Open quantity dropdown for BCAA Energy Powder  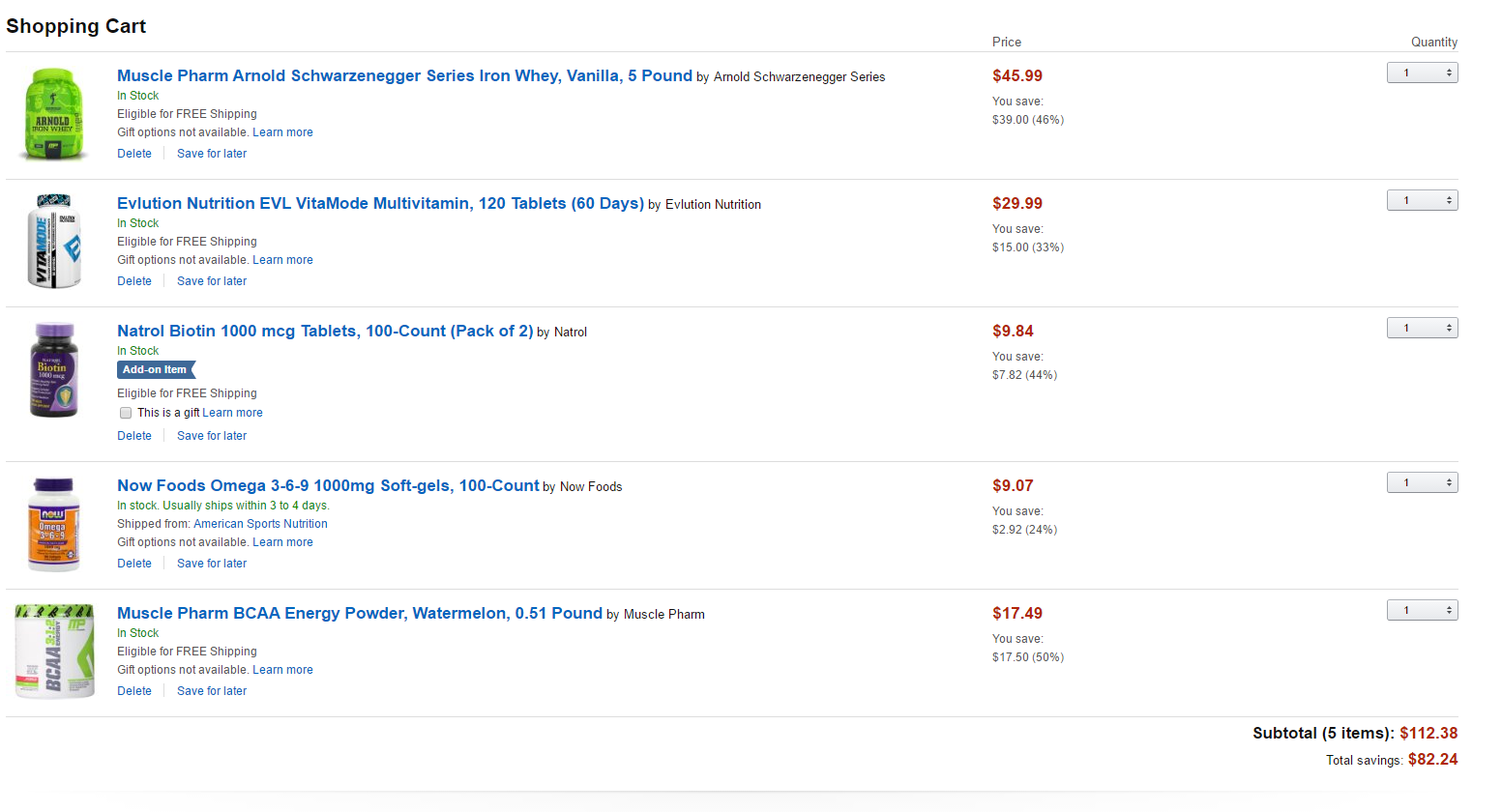(x=1422, y=610)
